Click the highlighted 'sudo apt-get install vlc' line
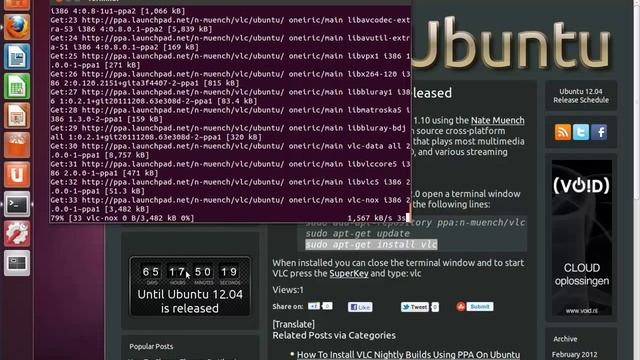 tap(371, 244)
